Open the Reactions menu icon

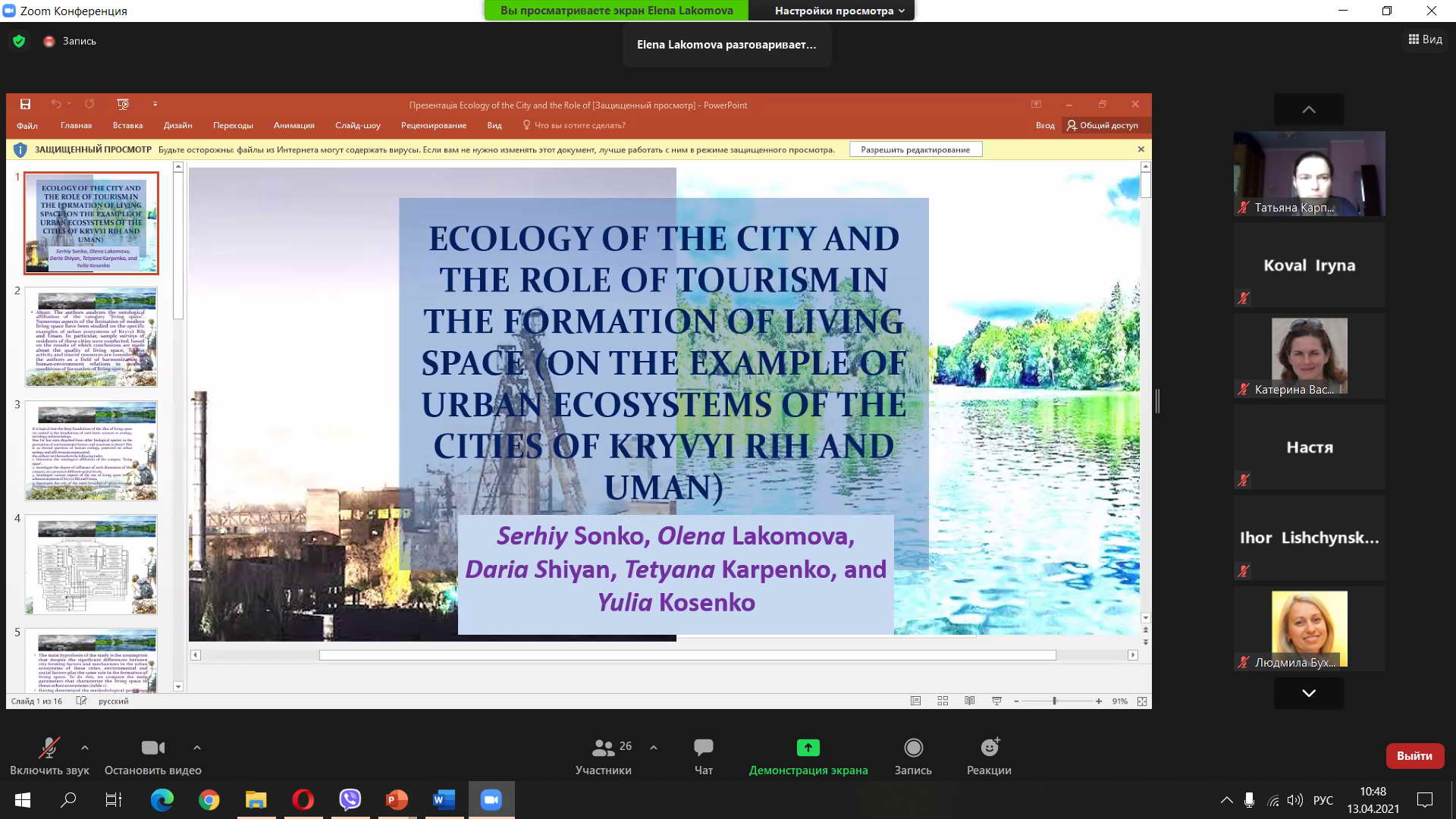point(989,748)
